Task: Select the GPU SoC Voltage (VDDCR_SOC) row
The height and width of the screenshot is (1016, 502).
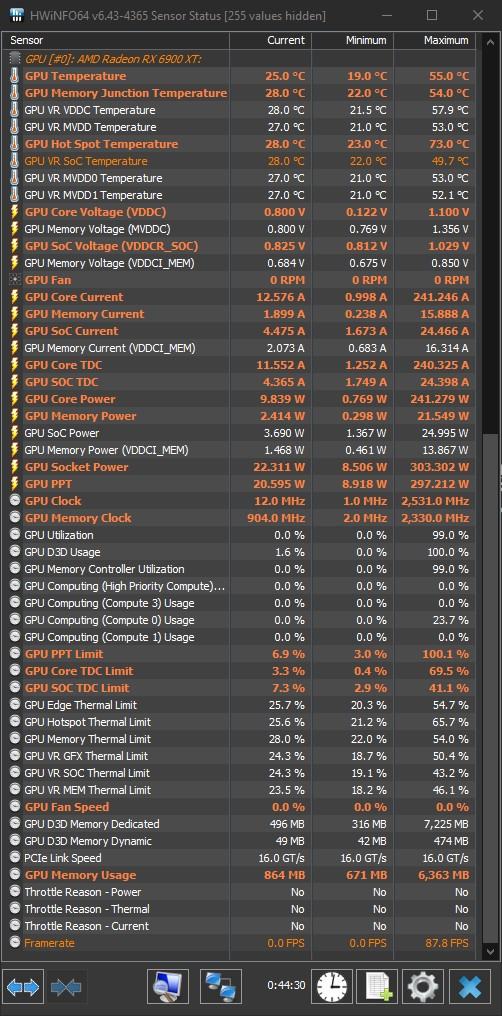Action: pos(240,246)
